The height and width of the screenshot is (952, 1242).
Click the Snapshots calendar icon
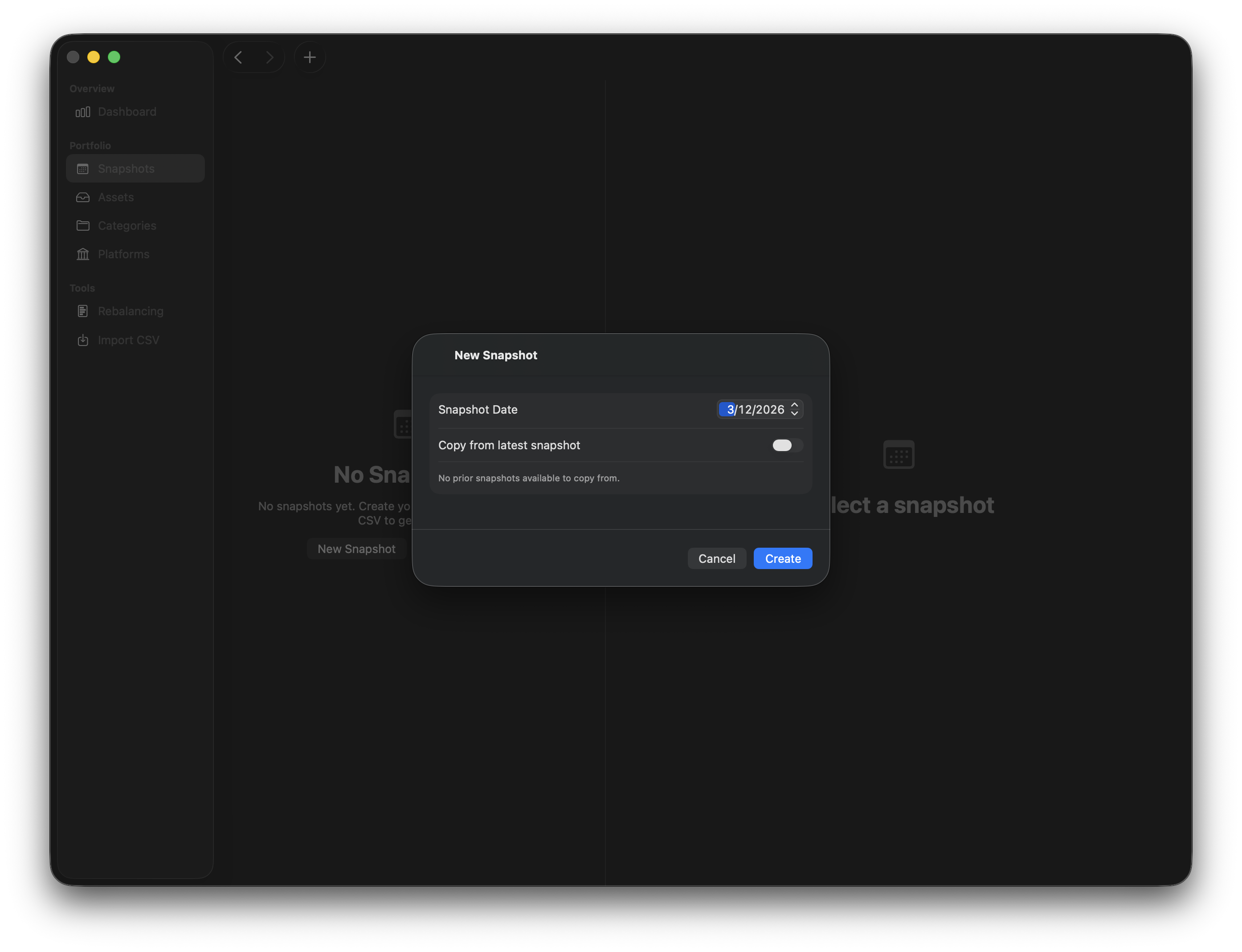click(x=83, y=168)
